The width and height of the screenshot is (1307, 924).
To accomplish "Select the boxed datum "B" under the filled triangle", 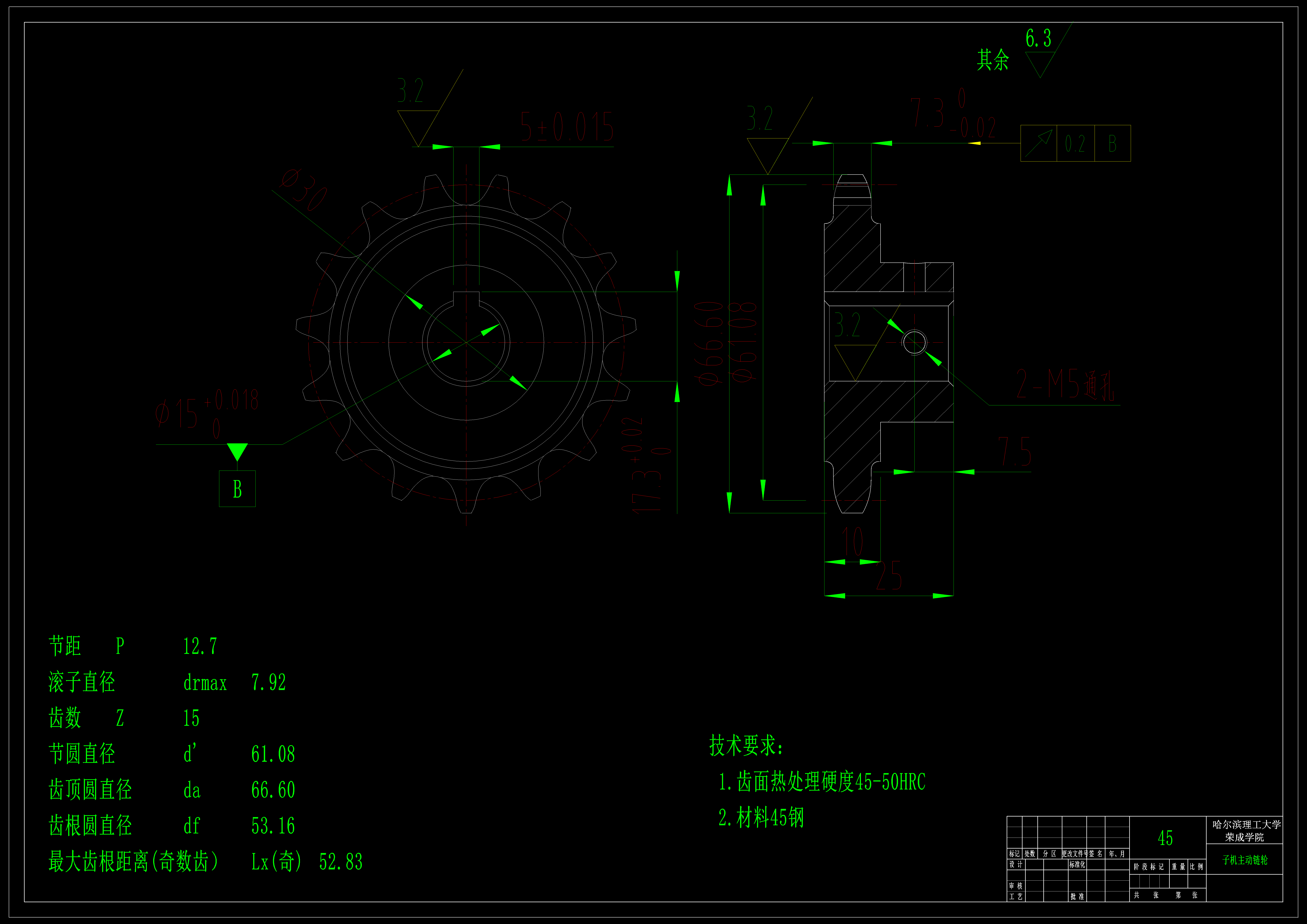I will click(237, 489).
